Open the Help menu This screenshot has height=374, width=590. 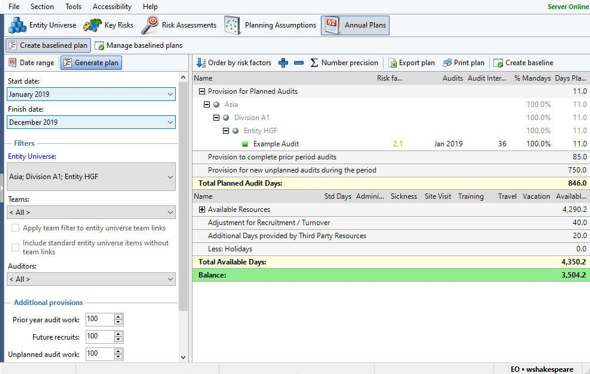150,6
